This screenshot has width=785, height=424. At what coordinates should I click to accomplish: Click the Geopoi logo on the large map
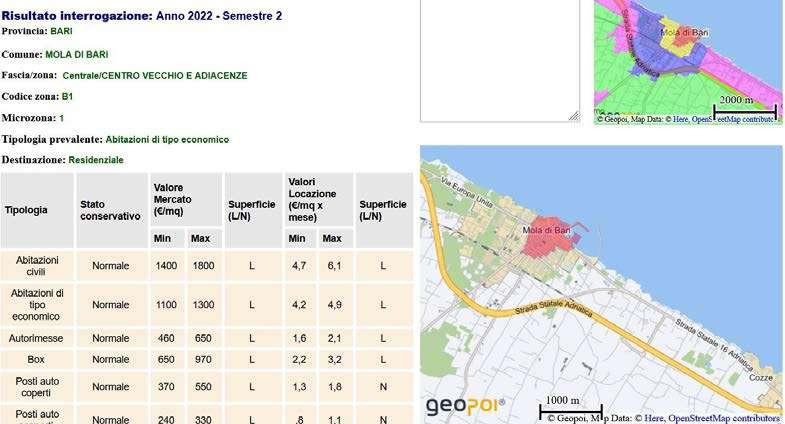(x=465, y=405)
